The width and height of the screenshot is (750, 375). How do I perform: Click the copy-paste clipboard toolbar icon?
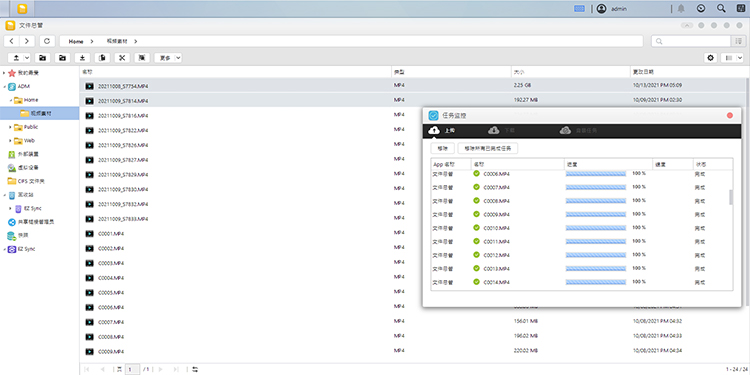(x=102, y=58)
